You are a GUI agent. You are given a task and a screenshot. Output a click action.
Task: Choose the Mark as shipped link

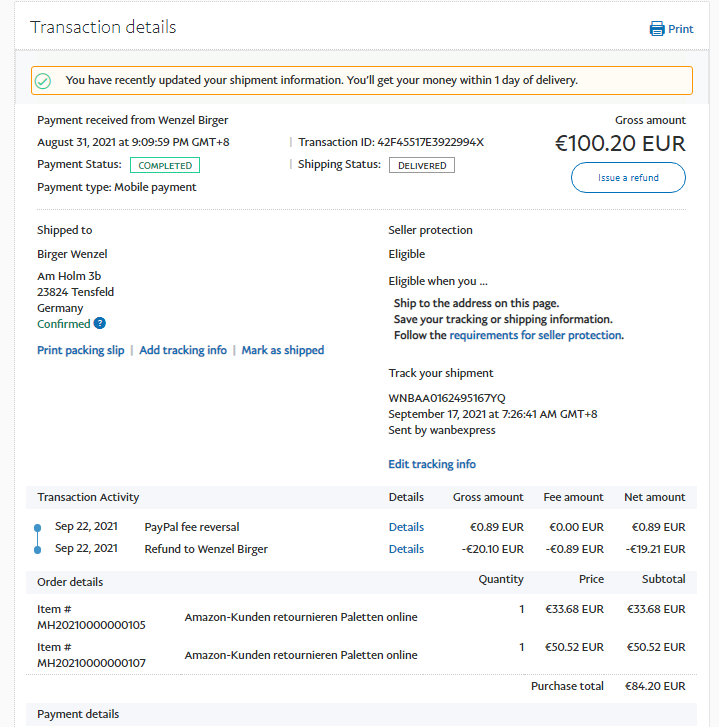[283, 350]
